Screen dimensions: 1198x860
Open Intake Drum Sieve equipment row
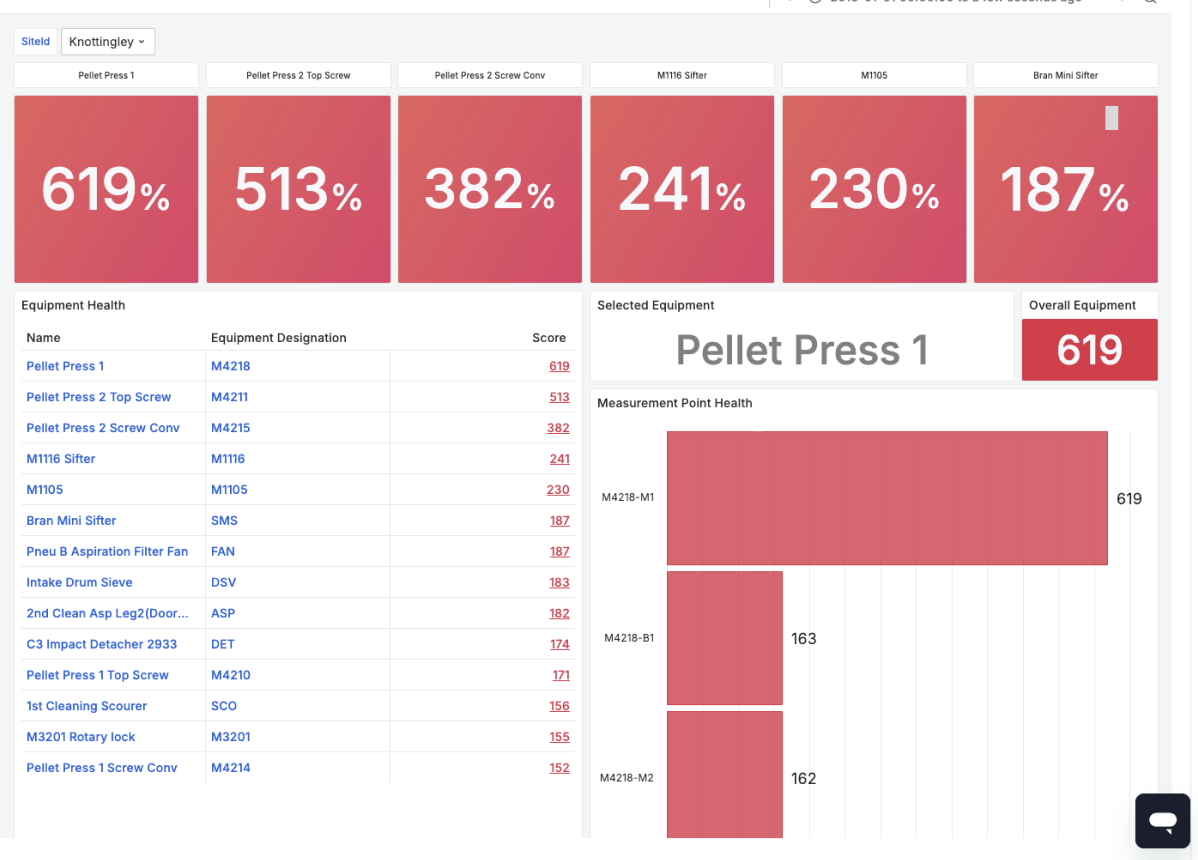298,583
